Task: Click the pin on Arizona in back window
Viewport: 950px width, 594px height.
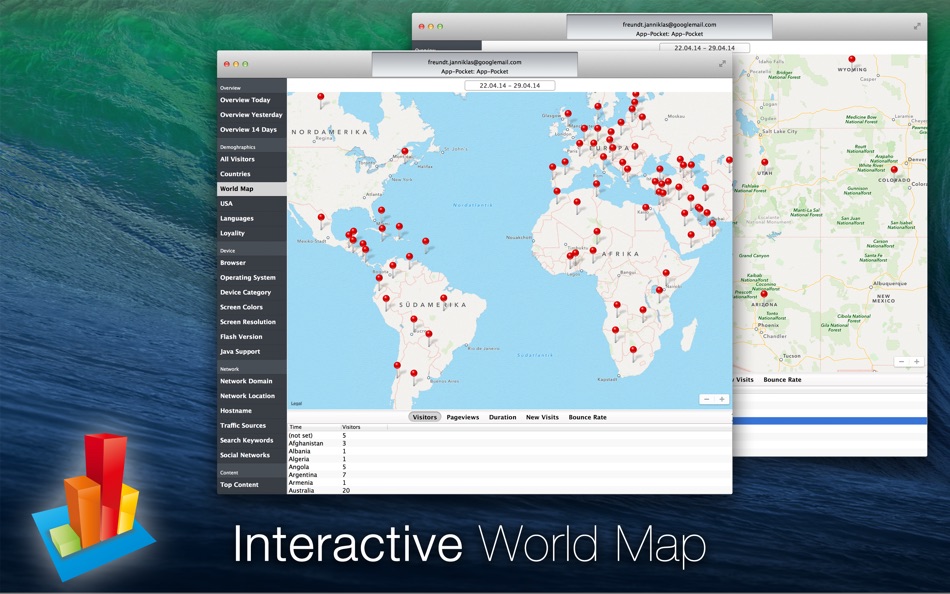Action: click(764, 296)
